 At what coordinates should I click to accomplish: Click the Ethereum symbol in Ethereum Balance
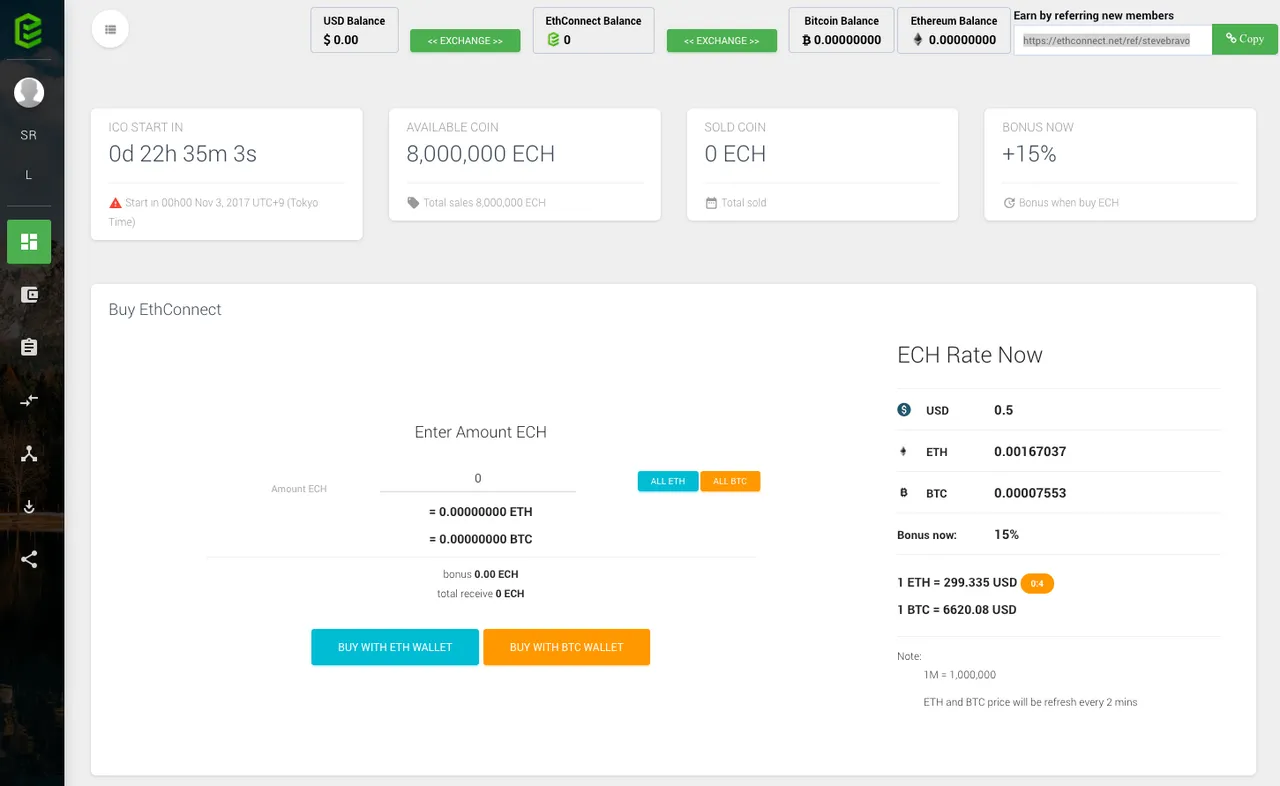(x=918, y=40)
